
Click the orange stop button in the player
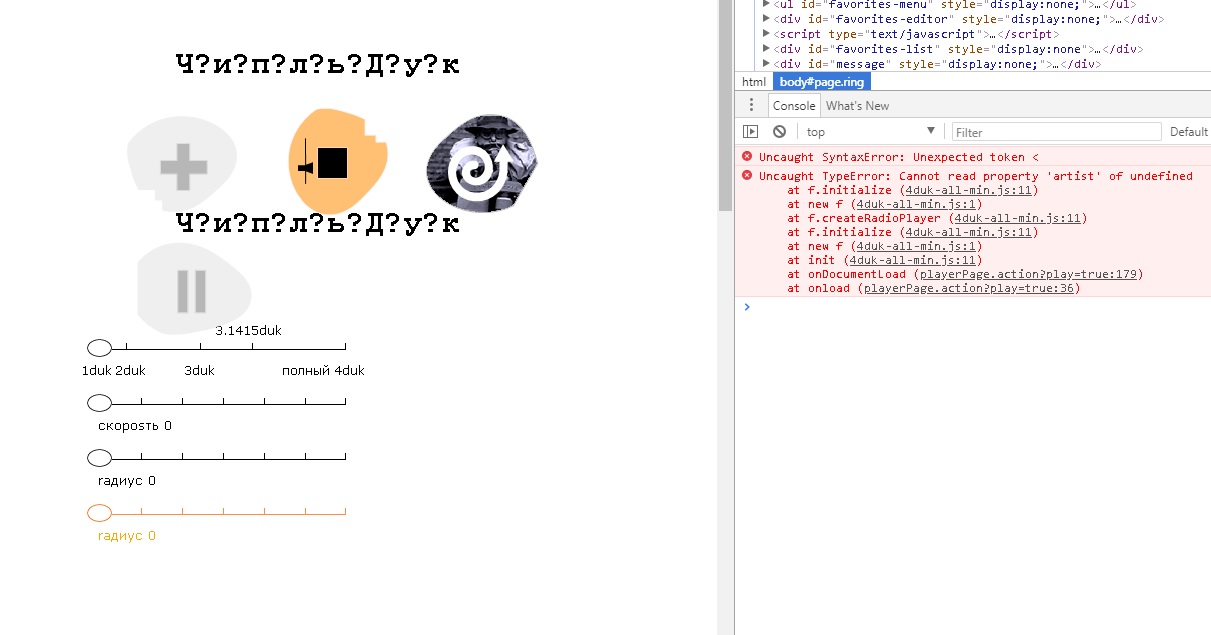(337, 160)
